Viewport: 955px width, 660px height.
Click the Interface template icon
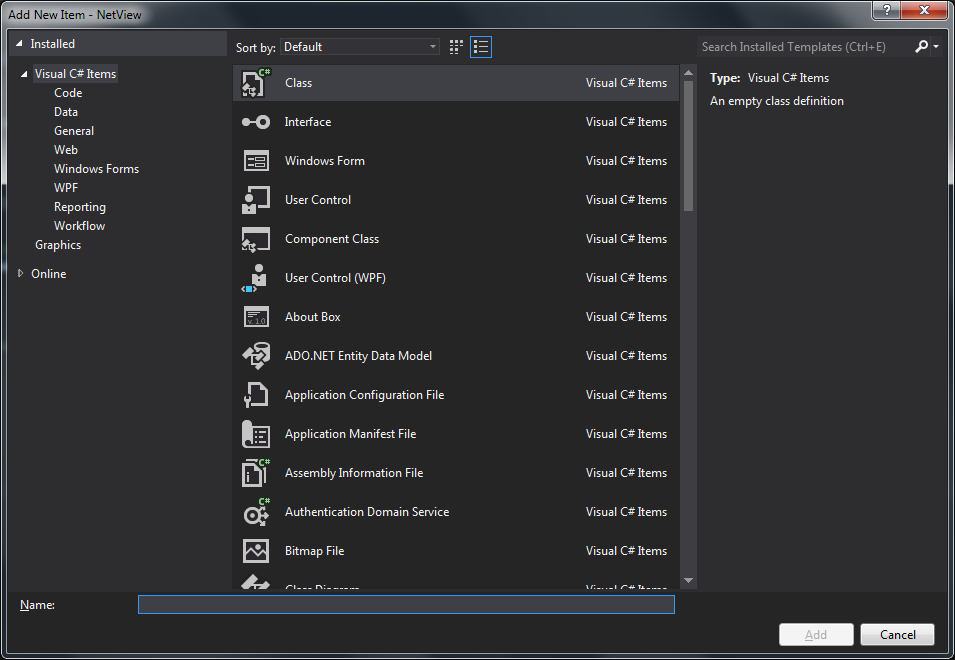pyautogui.click(x=255, y=121)
